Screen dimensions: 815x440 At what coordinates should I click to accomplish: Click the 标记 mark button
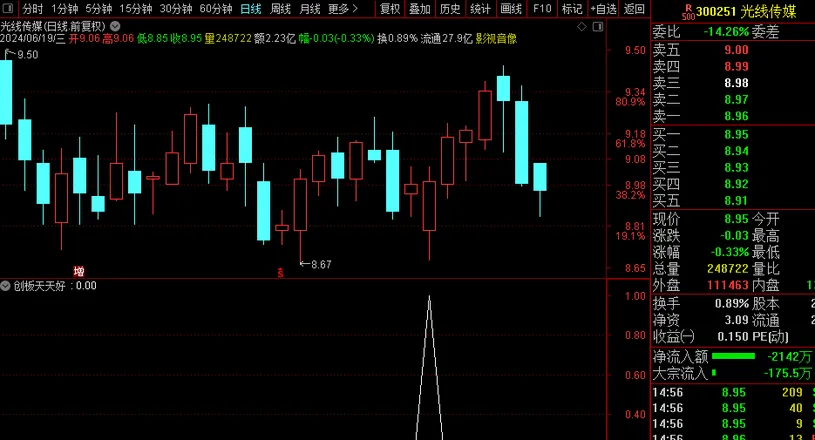572,9
